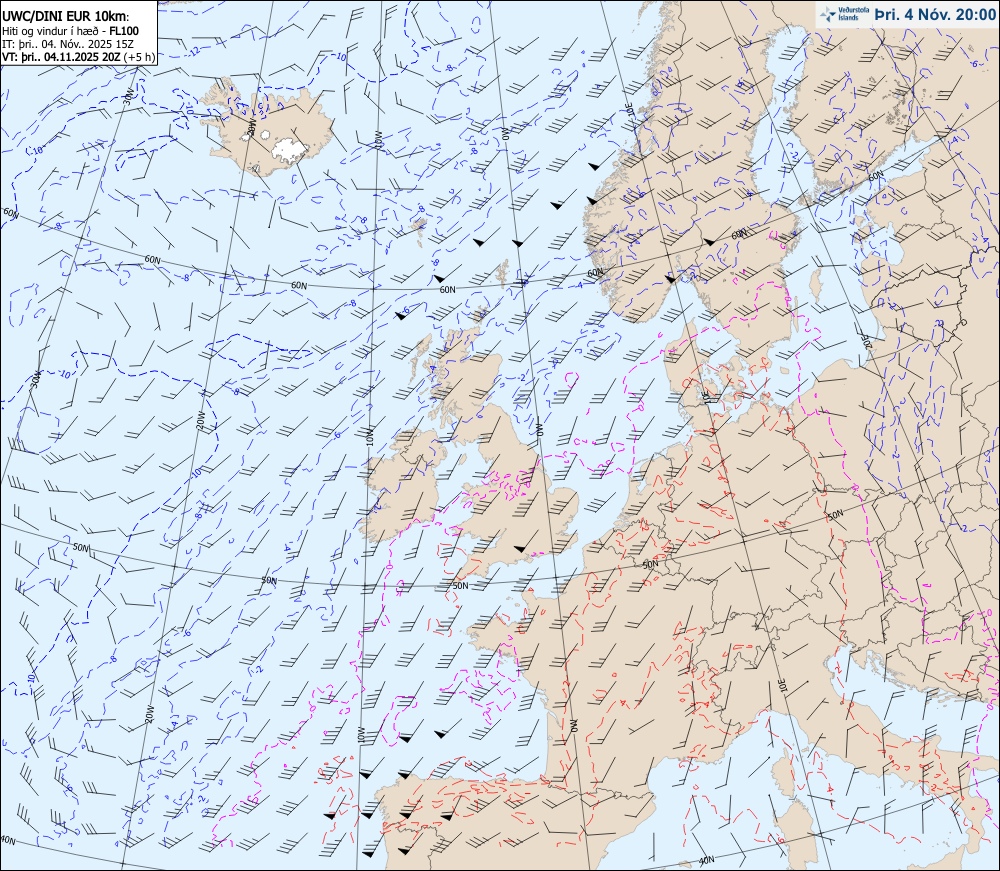Viewport: 1000px width, 871px height.
Task: Select the 'UWC/DINI EUR 10km:' title
Action: [x=66, y=17]
